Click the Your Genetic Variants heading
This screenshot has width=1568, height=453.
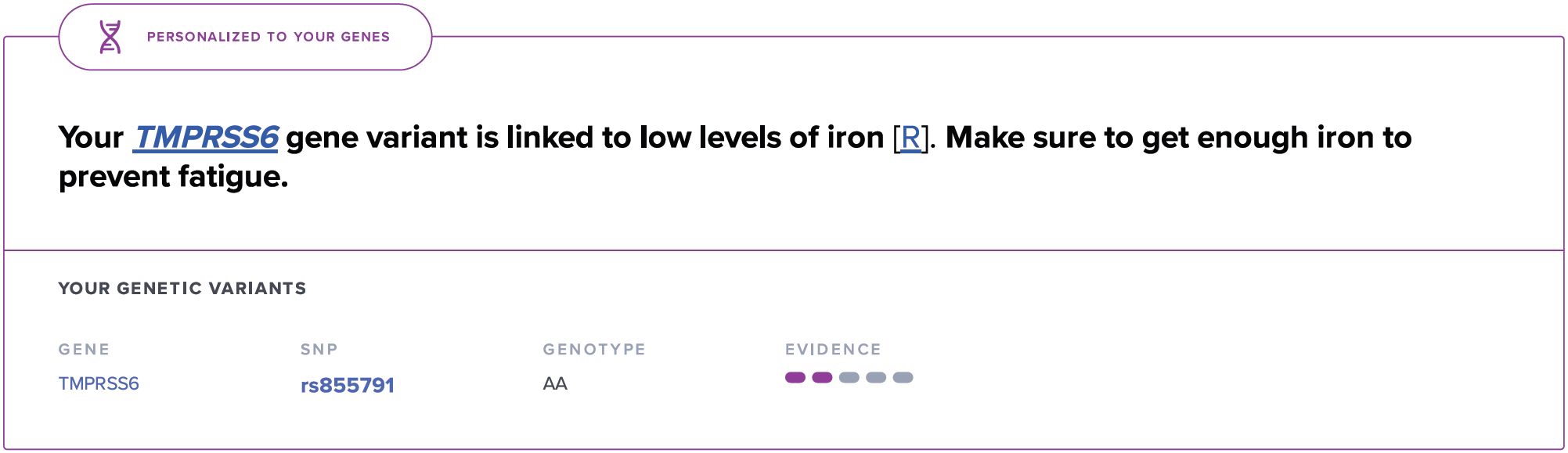pos(182,288)
